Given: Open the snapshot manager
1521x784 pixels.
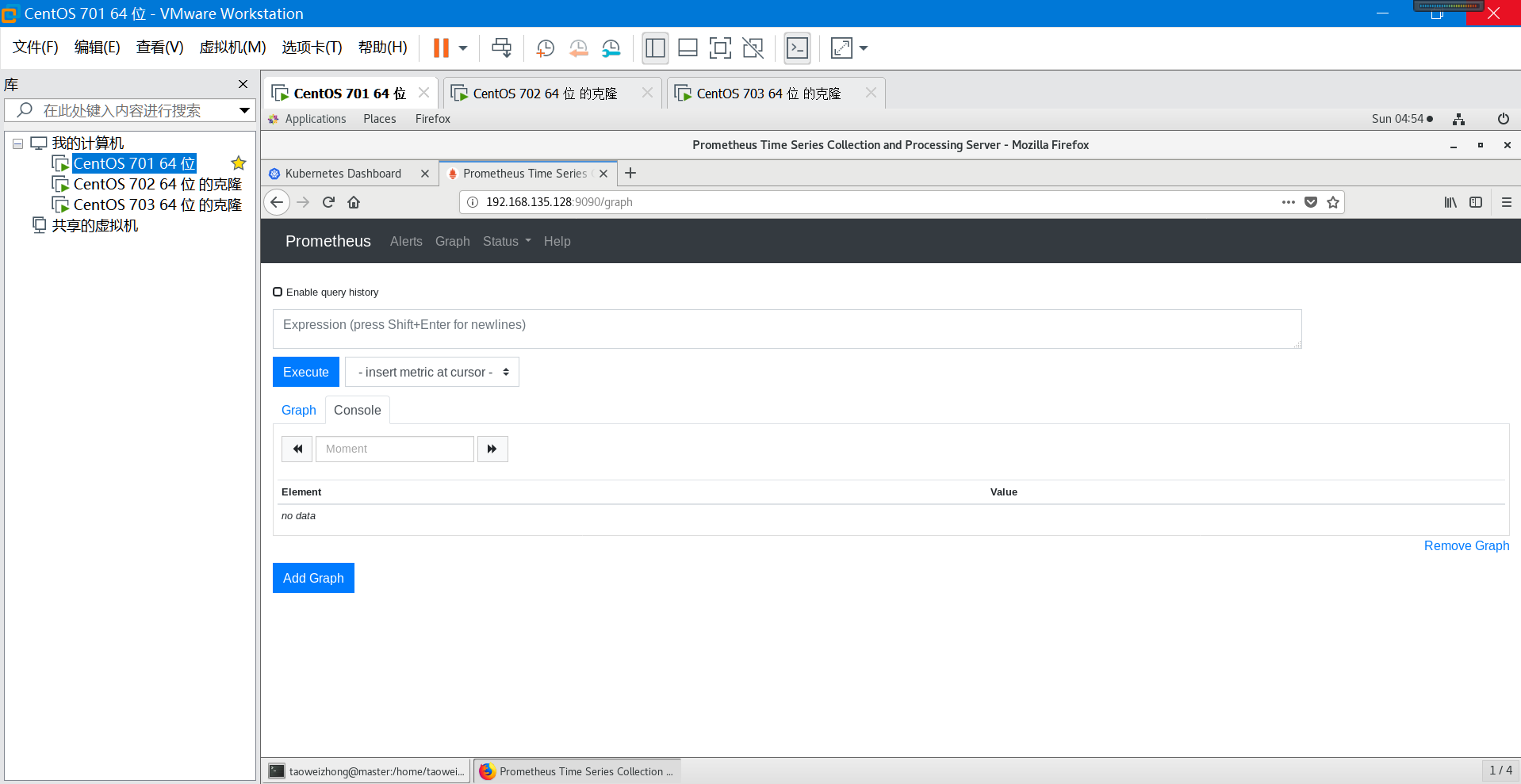Looking at the screenshot, I should pyautogui.click(x=611, y=48).
